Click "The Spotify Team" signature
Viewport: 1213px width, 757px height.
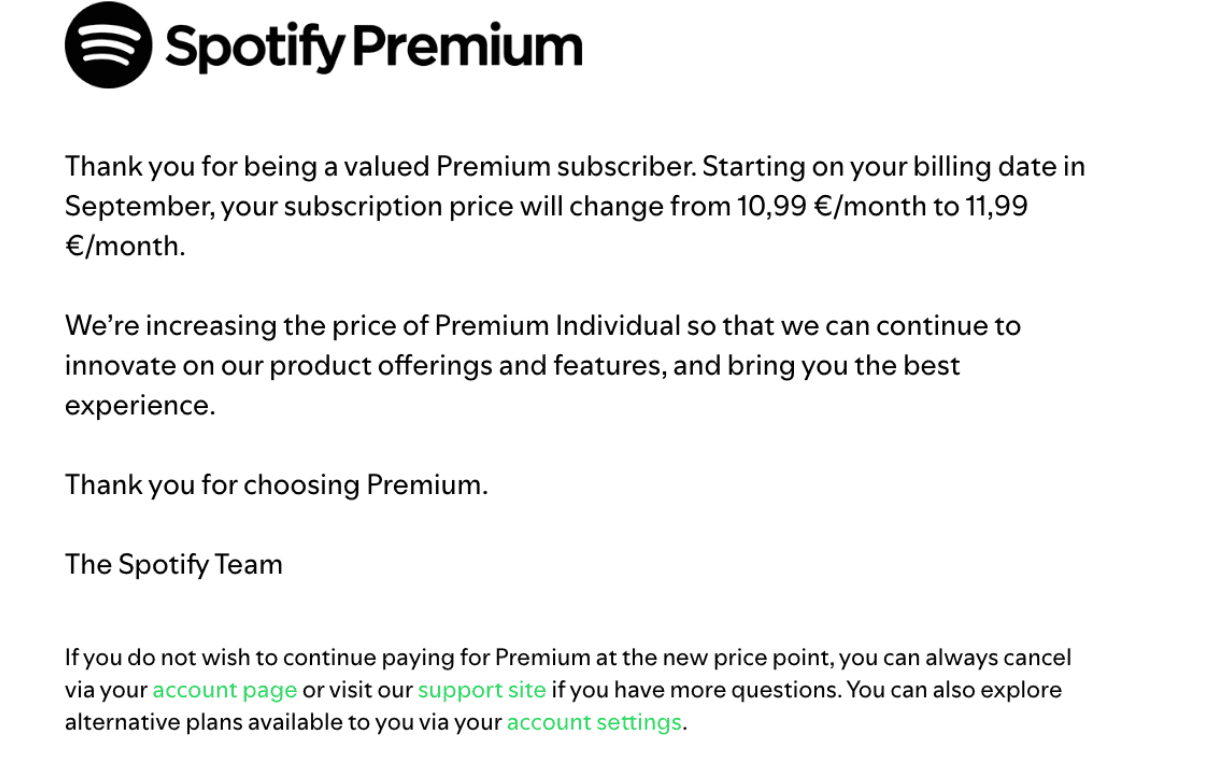(x=174, y=565)
